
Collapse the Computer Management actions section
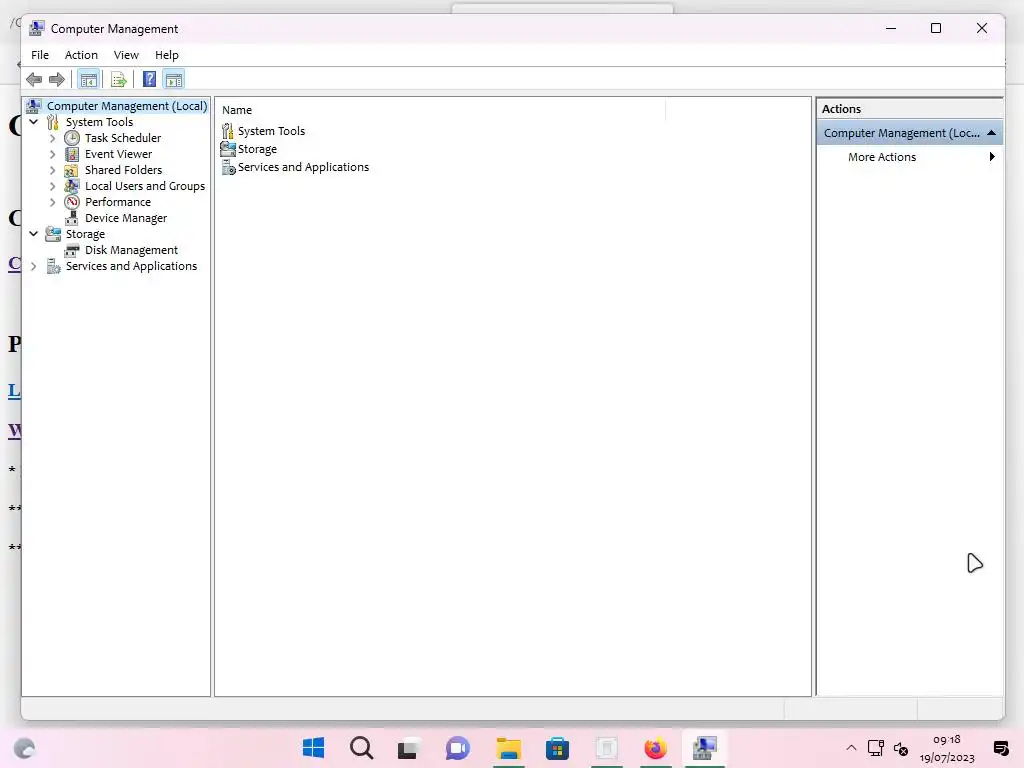[x=991, y=133]
